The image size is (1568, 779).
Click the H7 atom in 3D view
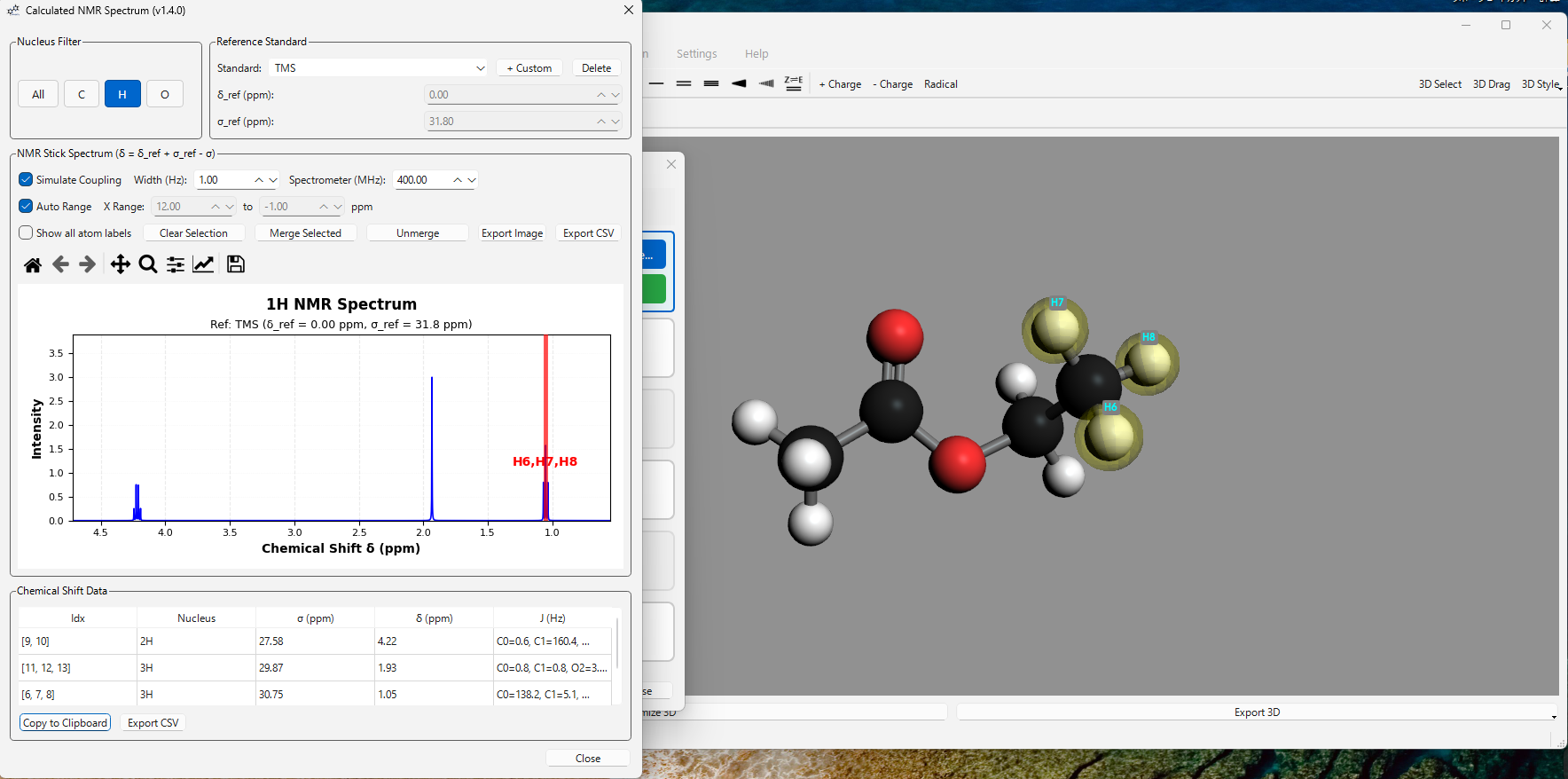[x=1055, y=328]
